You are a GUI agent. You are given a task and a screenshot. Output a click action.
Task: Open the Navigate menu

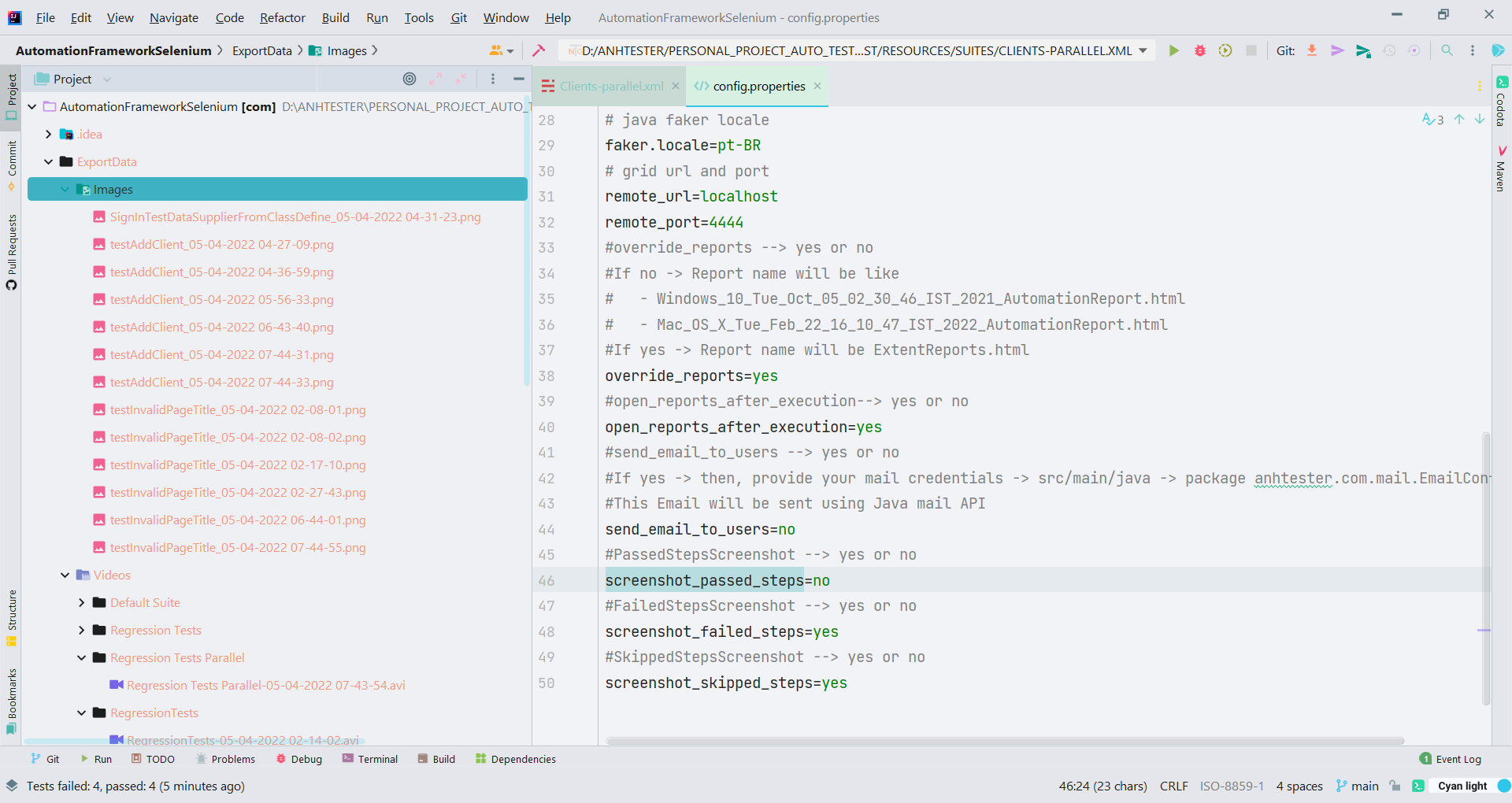(174, 17)
